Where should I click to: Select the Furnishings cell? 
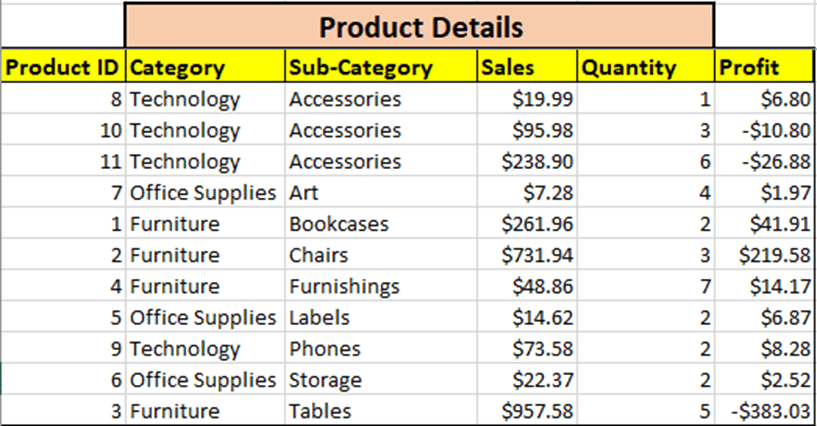(x=381, y=286)
